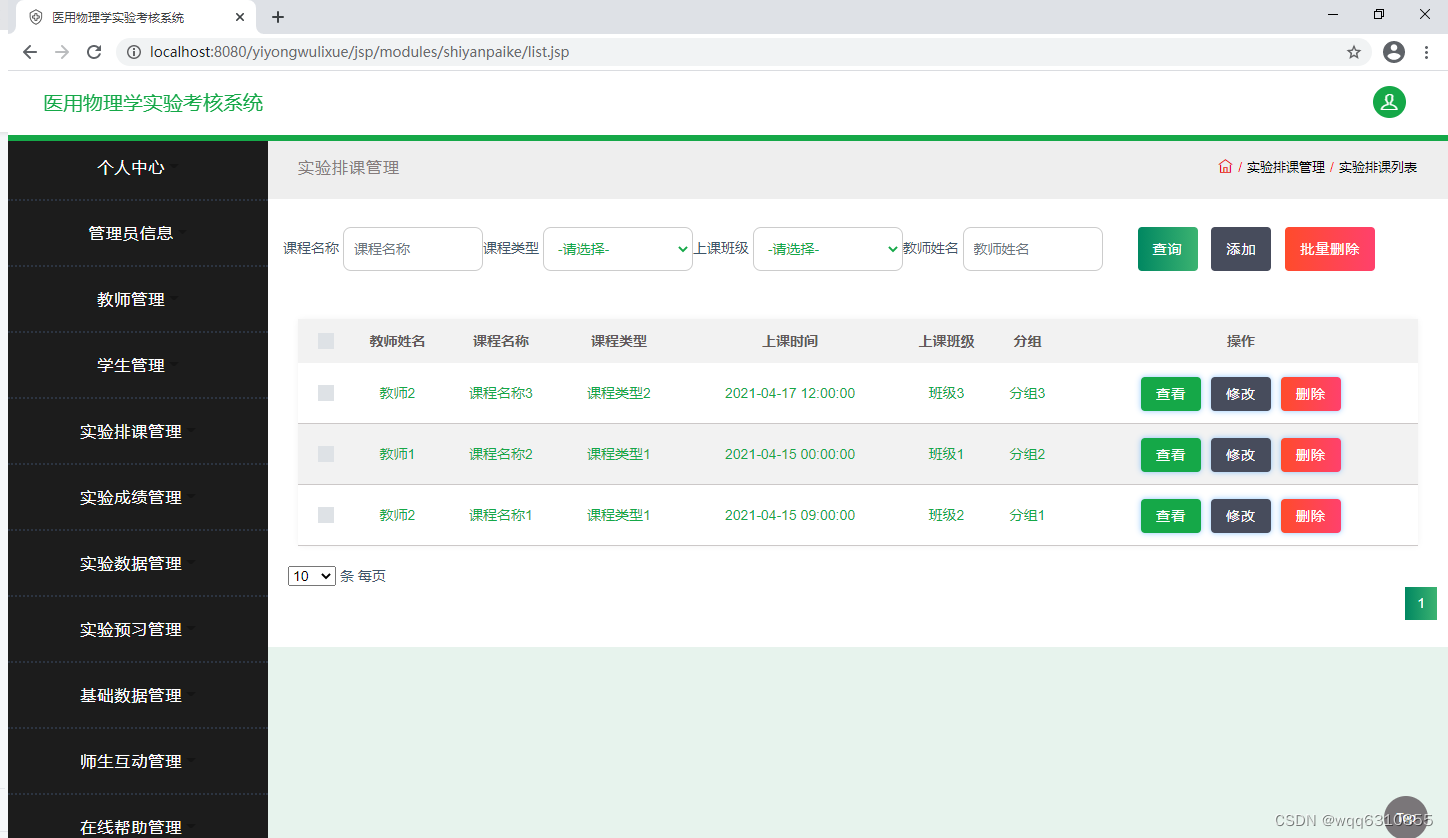Click the 班级3 table cell
Image resolution: width=1448 pixels, height=838 pixels.
pyautogui.click(x=946, y=393)
